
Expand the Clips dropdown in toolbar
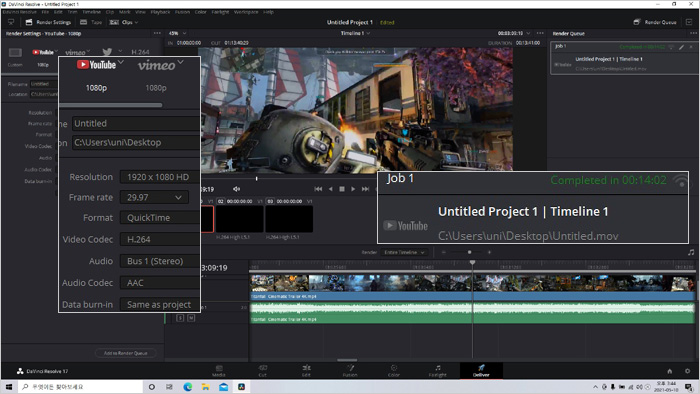tap(124, 22)
